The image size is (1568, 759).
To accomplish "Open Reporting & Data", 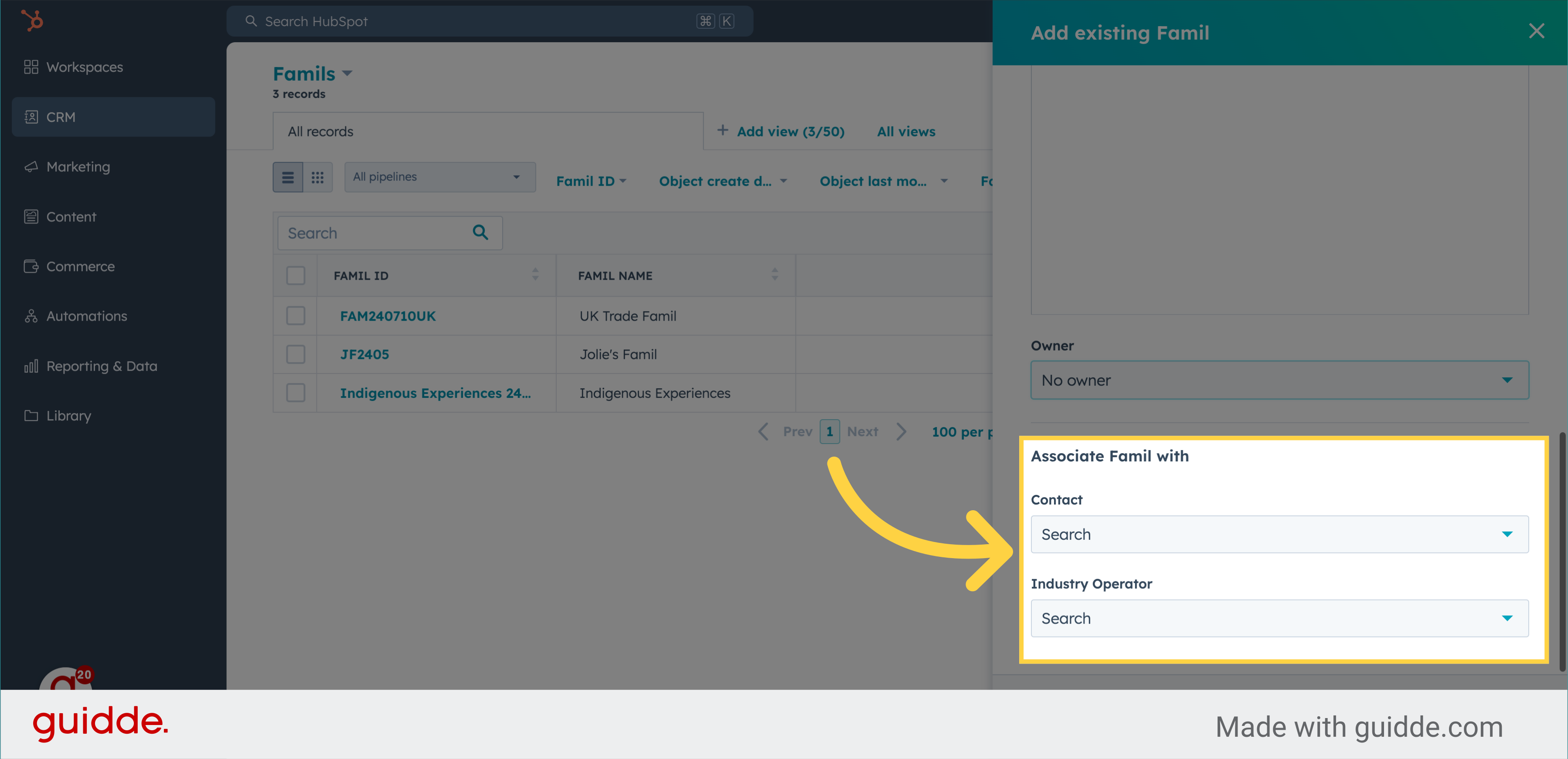I will tap(102, 366).
